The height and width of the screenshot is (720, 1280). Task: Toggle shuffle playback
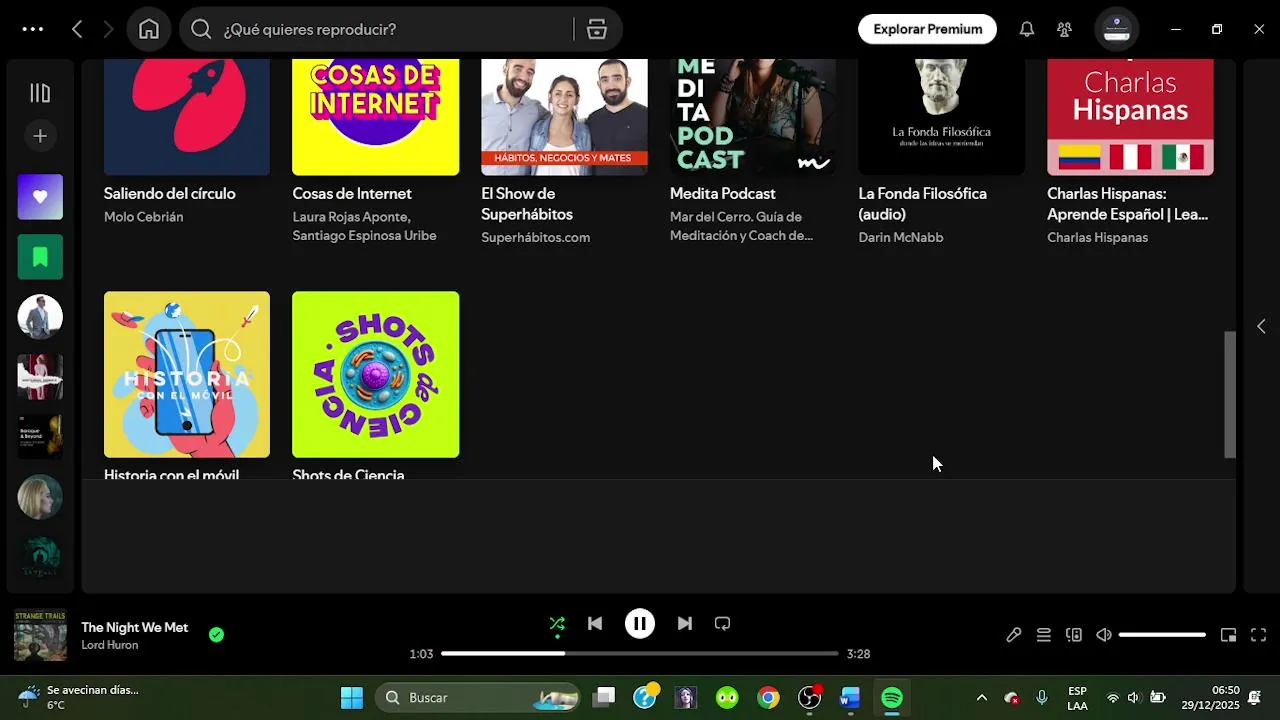pos(557,624)
